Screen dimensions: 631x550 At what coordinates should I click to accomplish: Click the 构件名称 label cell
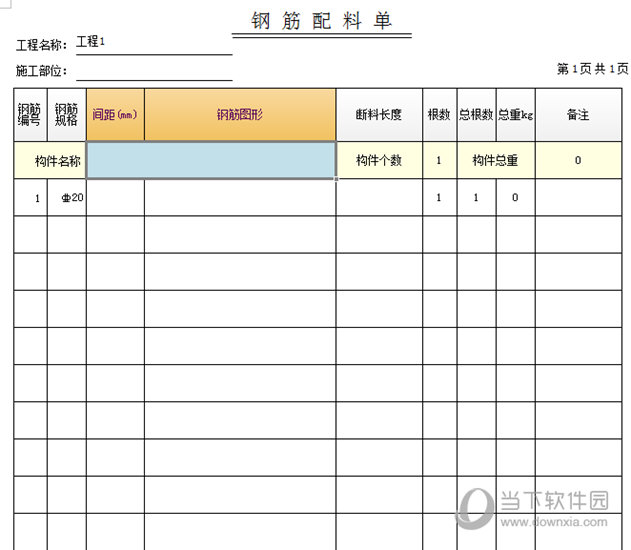coord(50,160)
